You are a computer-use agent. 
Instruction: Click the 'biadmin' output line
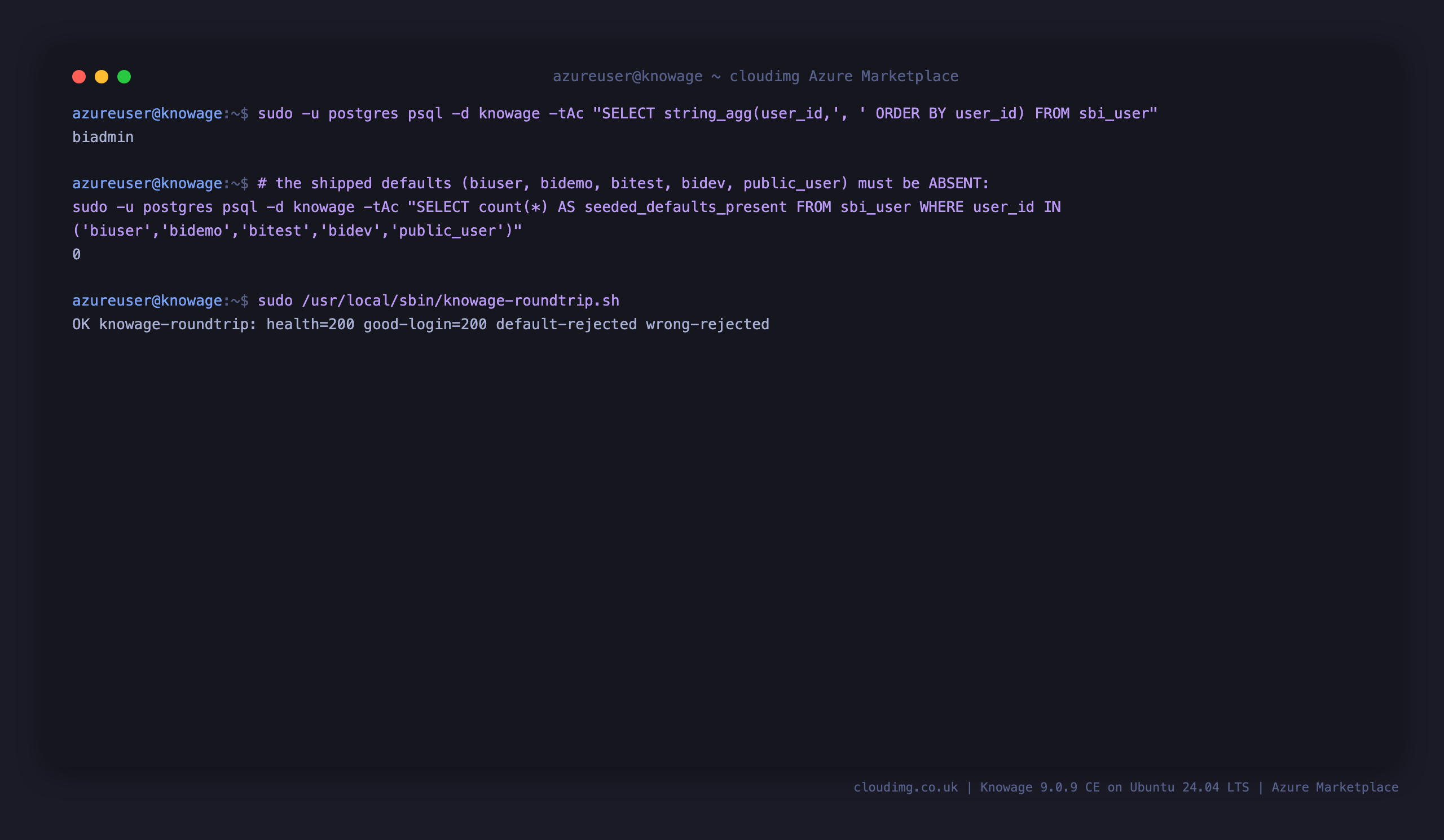pyautogui.click(x=103, y=137)
